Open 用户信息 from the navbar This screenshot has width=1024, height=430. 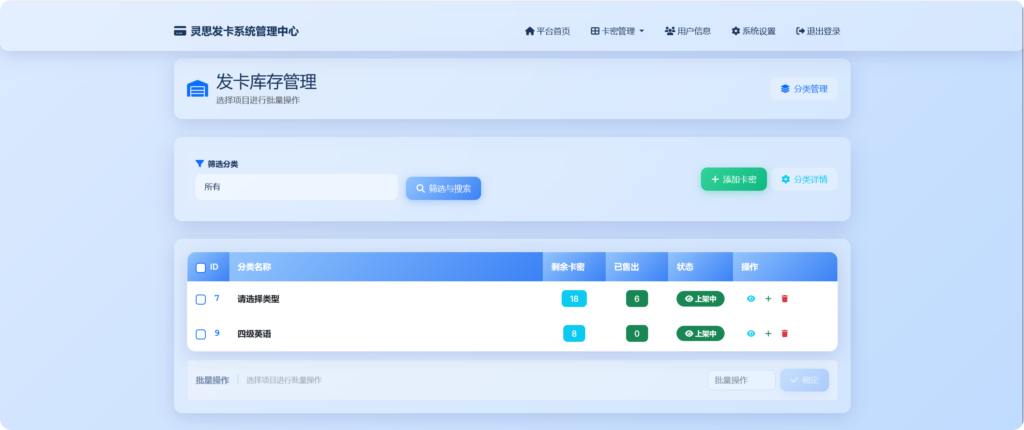click(x=688, y=31)
